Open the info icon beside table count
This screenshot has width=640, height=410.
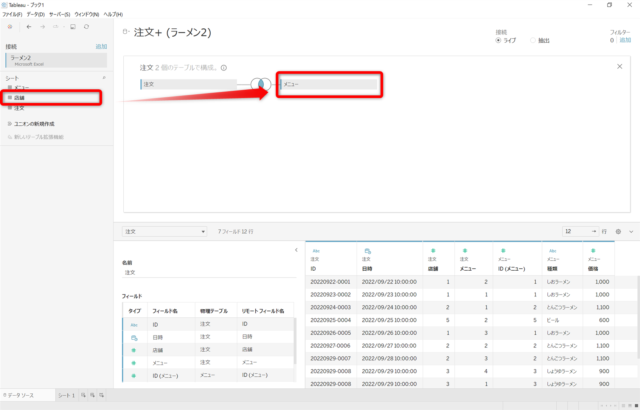[224, 68]
